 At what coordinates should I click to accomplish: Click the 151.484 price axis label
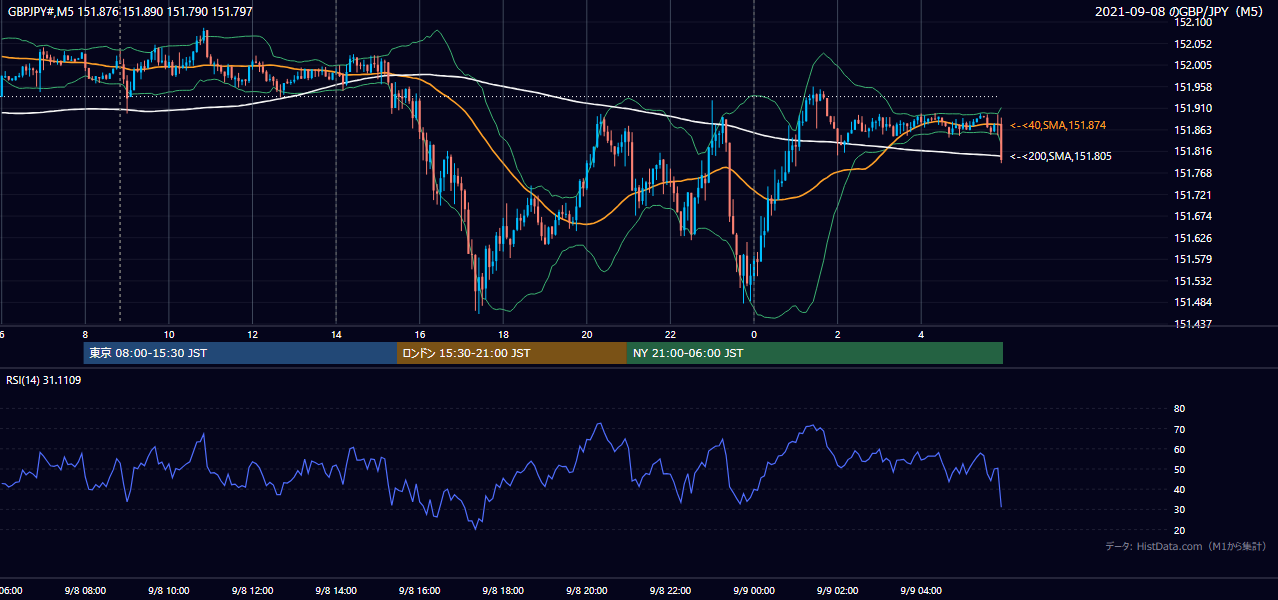1193,302
